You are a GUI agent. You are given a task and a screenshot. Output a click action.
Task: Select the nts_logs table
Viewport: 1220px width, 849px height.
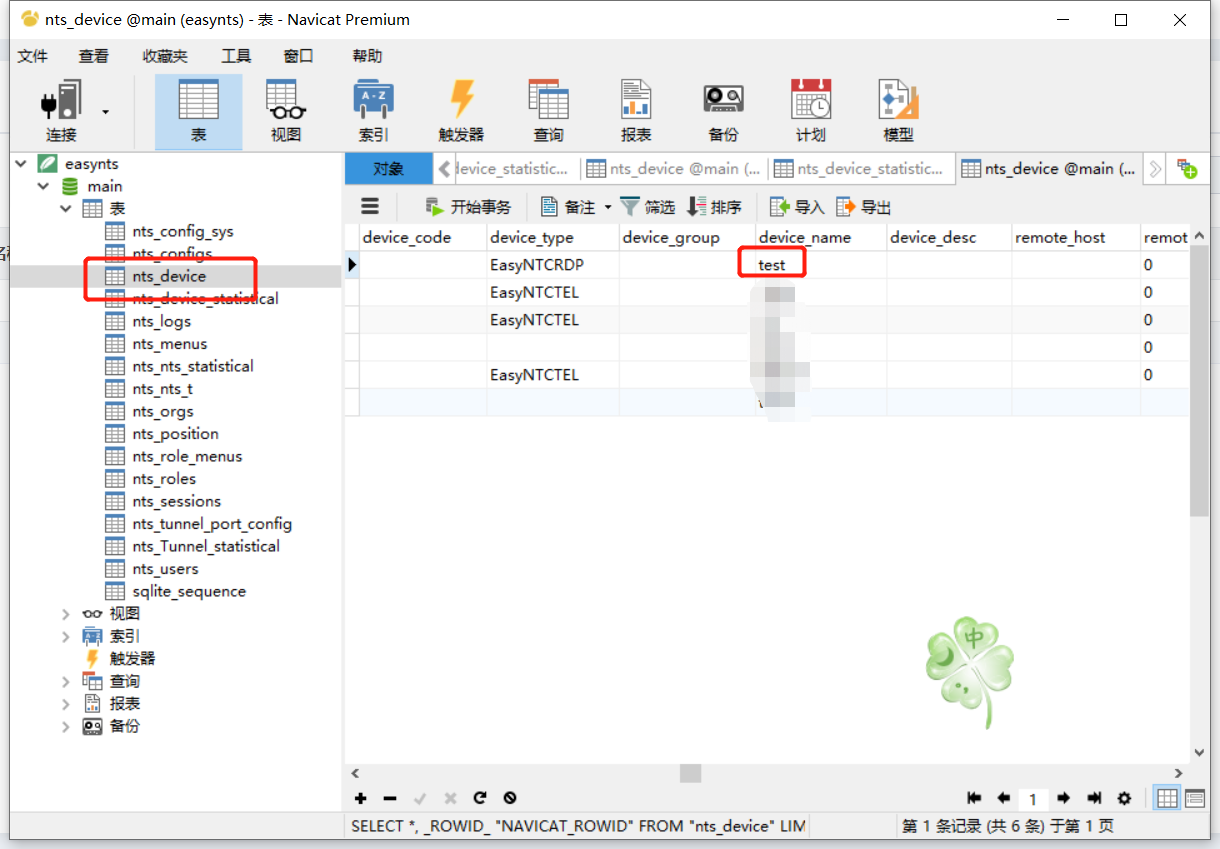(x=161, y=321)
